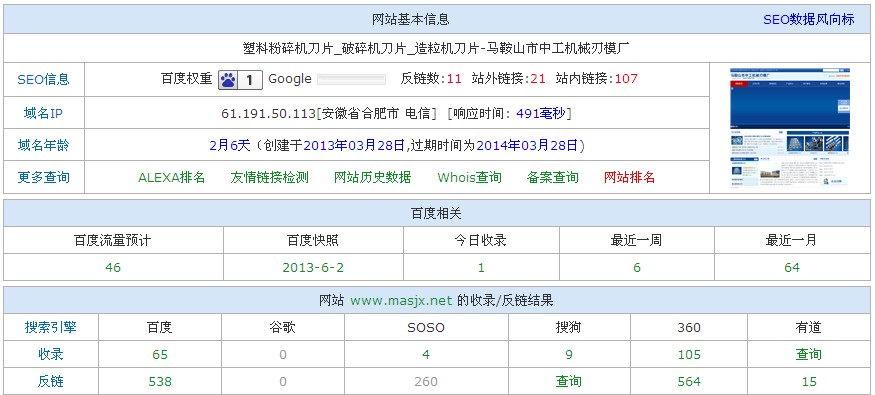Open the 备案查询 link

(x=552, y=177)
